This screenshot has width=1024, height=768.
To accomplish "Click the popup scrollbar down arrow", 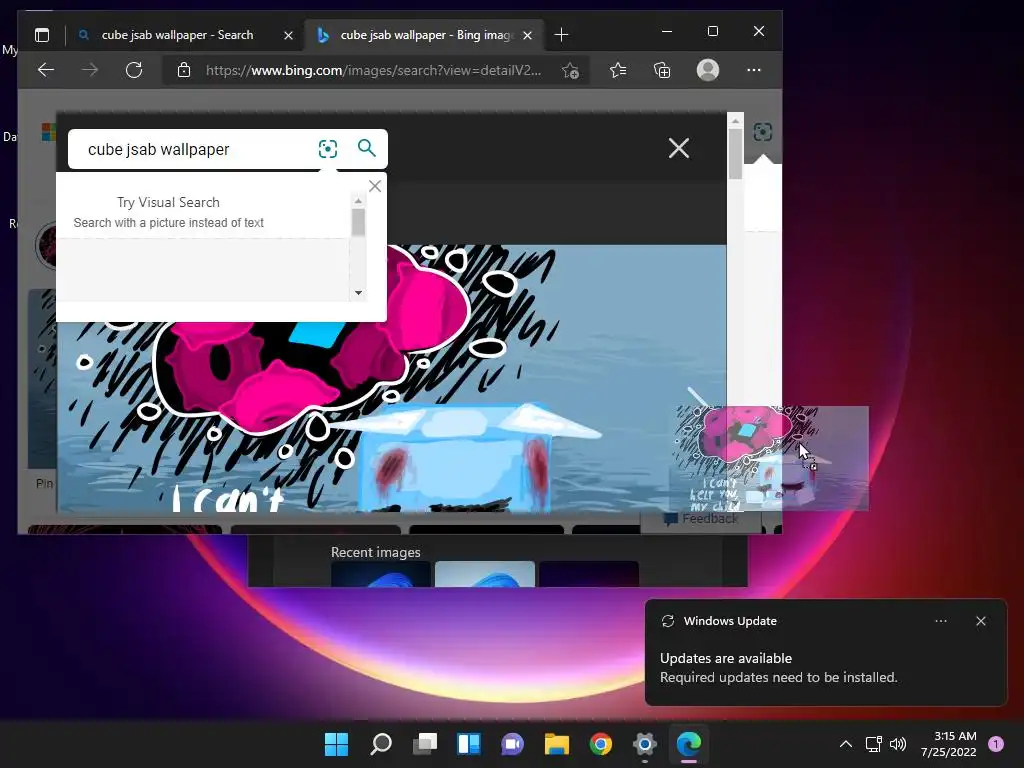I will point(358,293).
